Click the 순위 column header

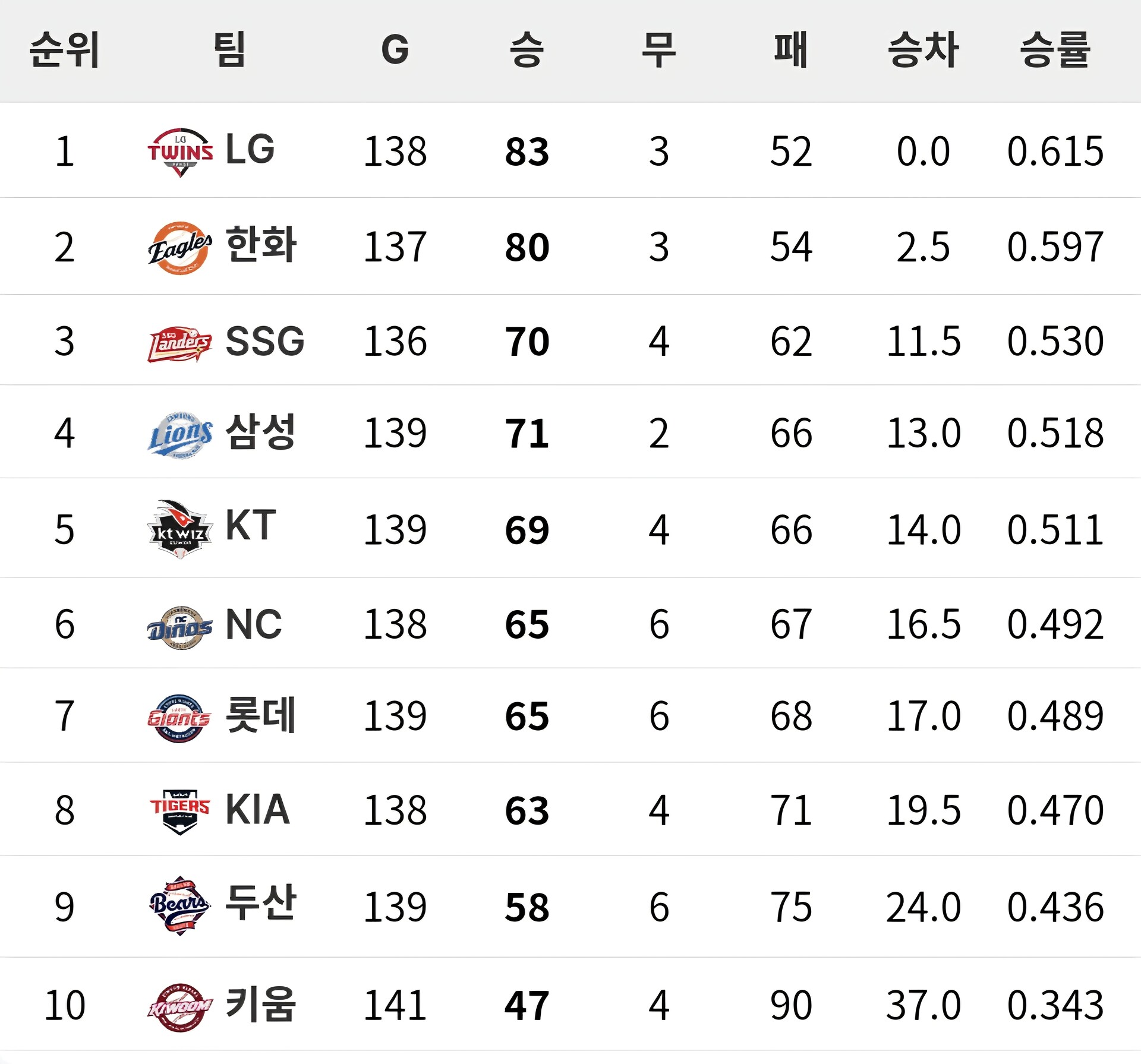pos(64,50)
